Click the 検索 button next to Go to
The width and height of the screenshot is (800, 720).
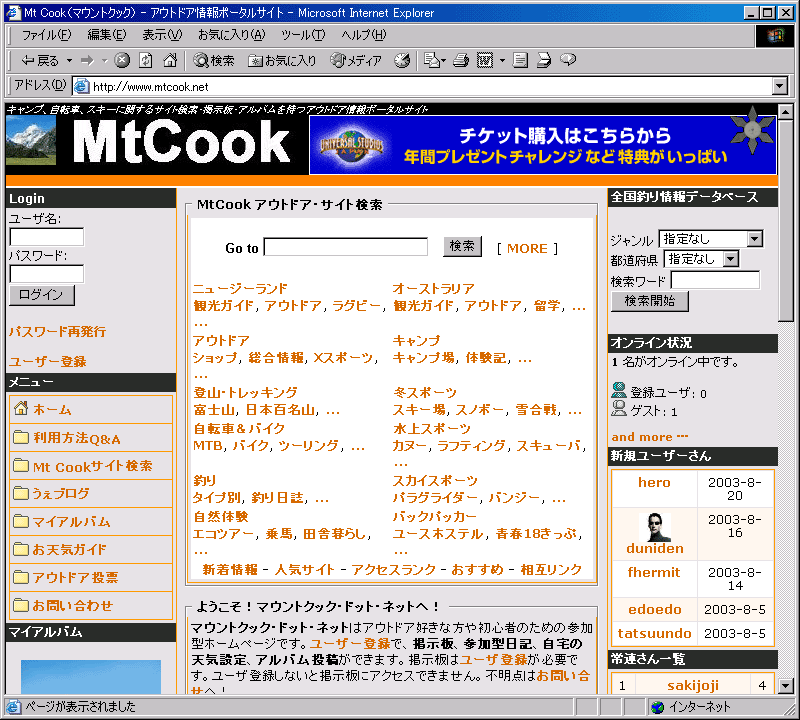pos(462,246)
